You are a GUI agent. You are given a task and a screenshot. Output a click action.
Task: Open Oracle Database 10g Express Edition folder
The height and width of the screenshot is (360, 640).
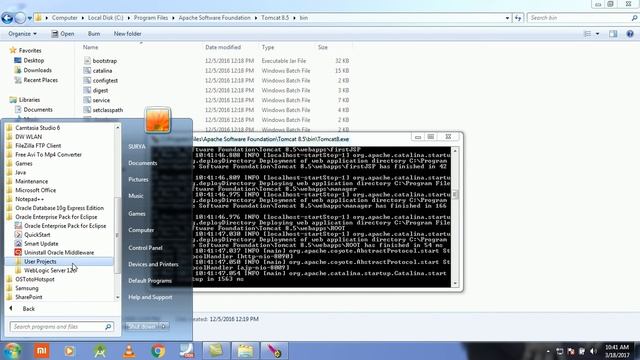(x=59, y=208)
